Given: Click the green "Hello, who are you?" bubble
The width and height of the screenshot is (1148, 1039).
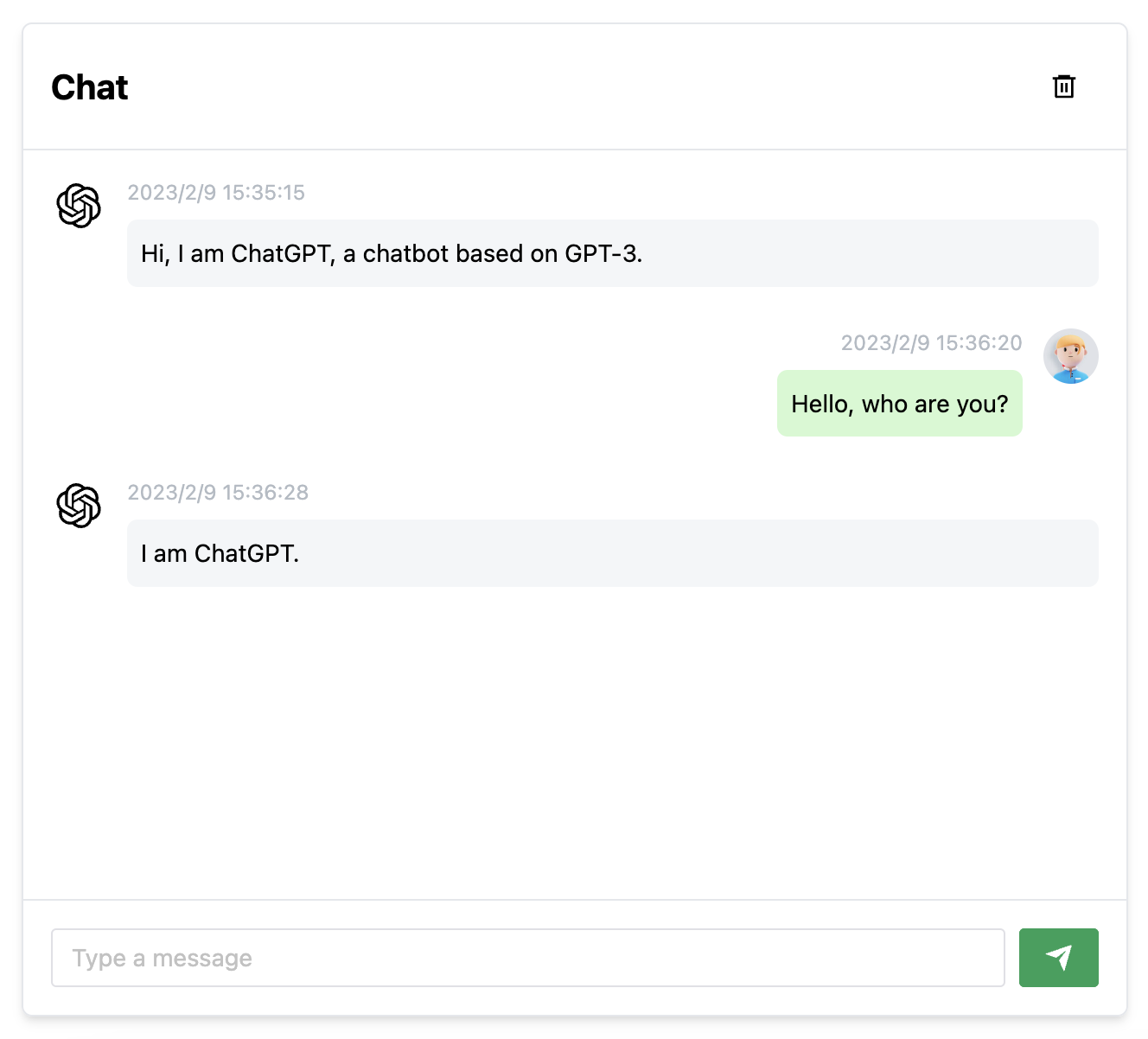Looking at the screenshot, I should (x=899, y=404).
